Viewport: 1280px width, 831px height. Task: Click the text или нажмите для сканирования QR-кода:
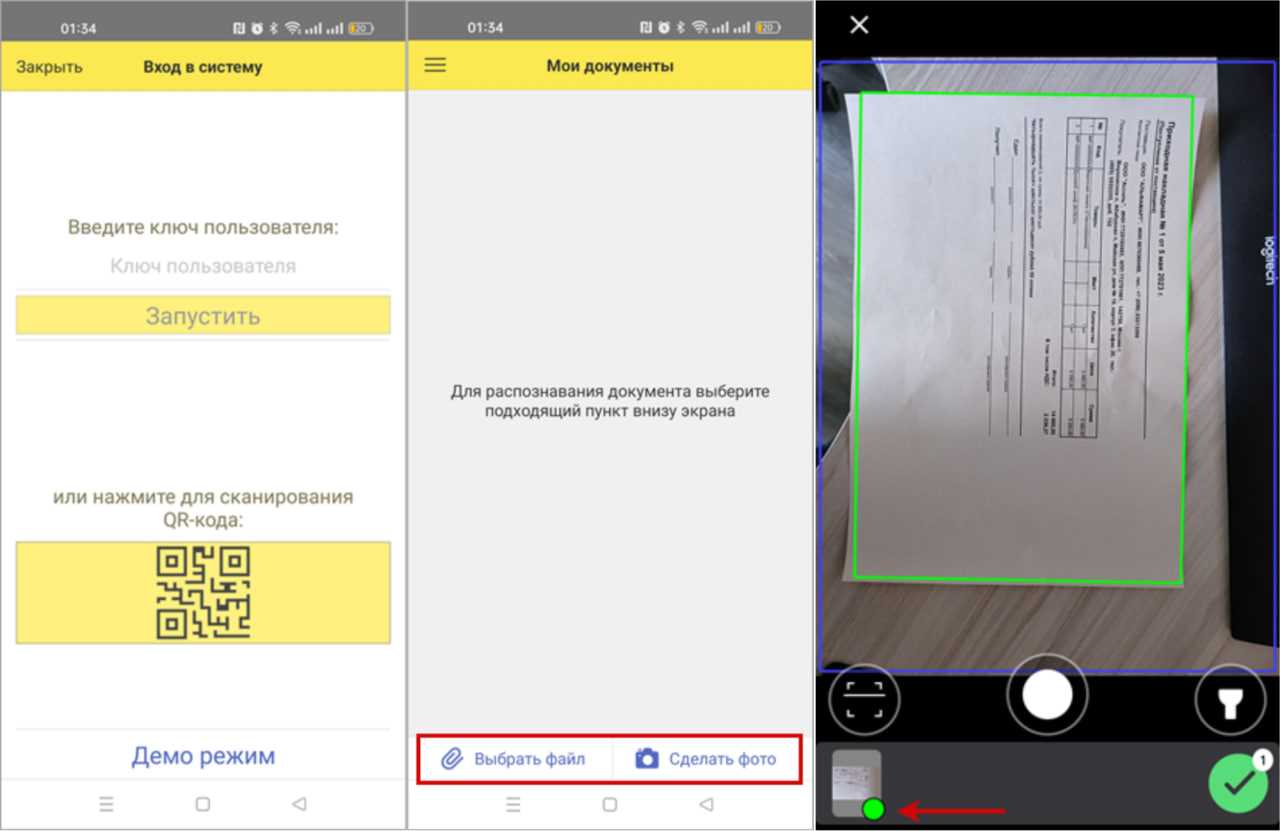pos(203,508)
